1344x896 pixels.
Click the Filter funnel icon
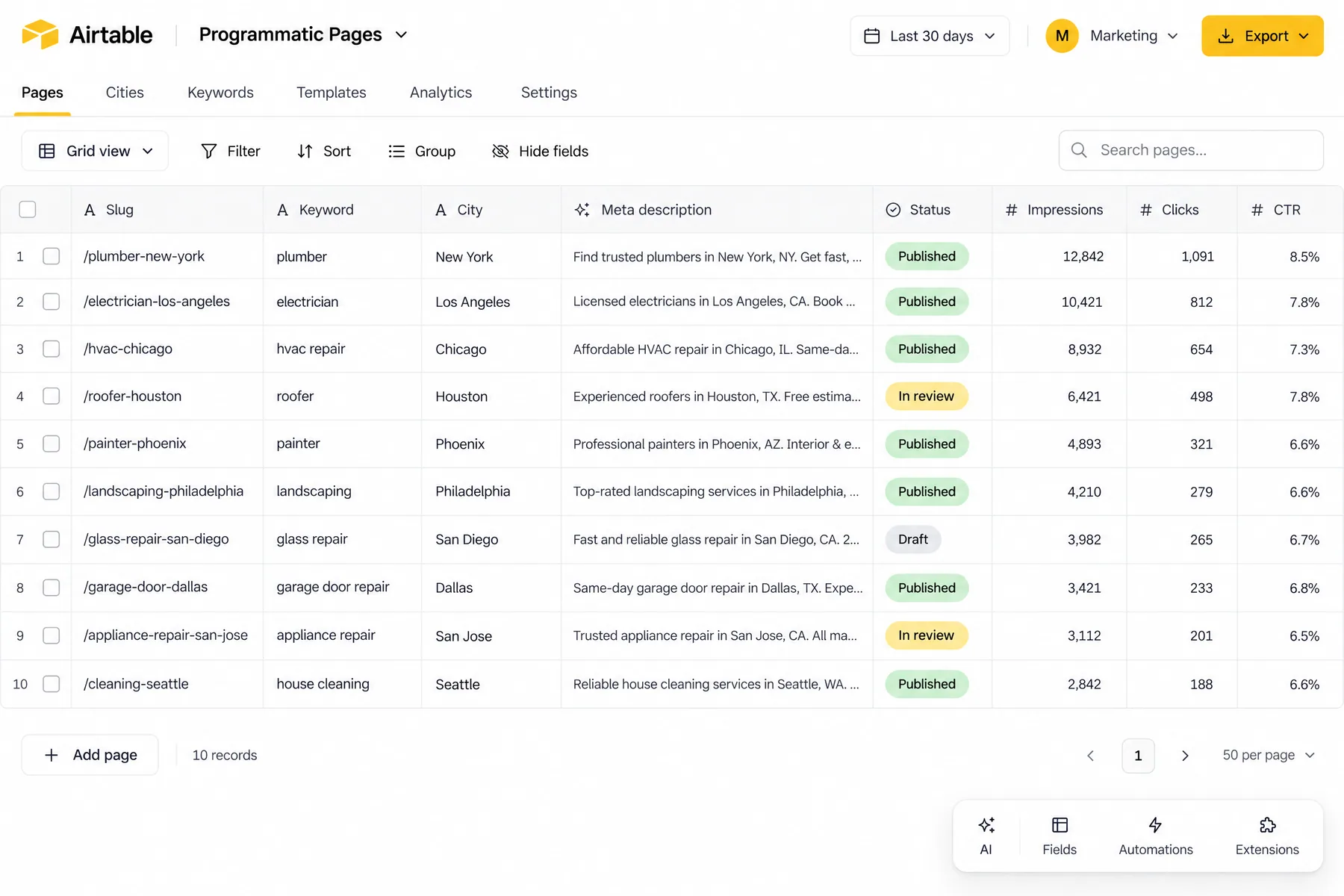point(209,151)
